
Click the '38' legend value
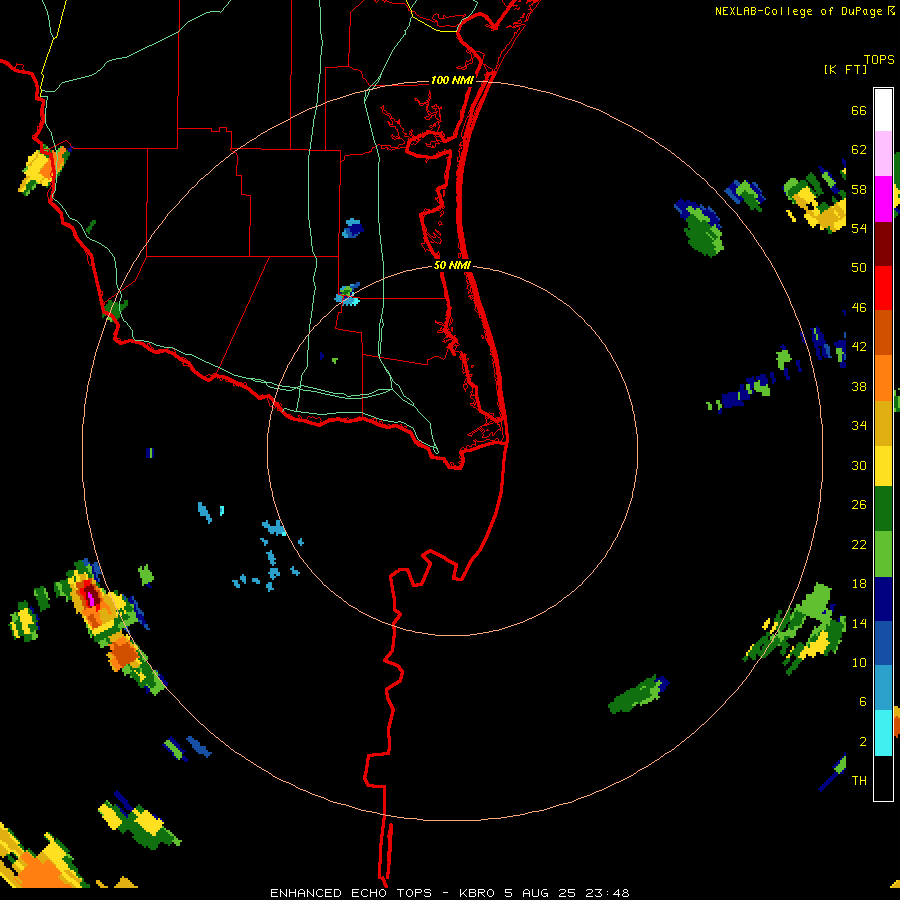click(x=859, y=386)
